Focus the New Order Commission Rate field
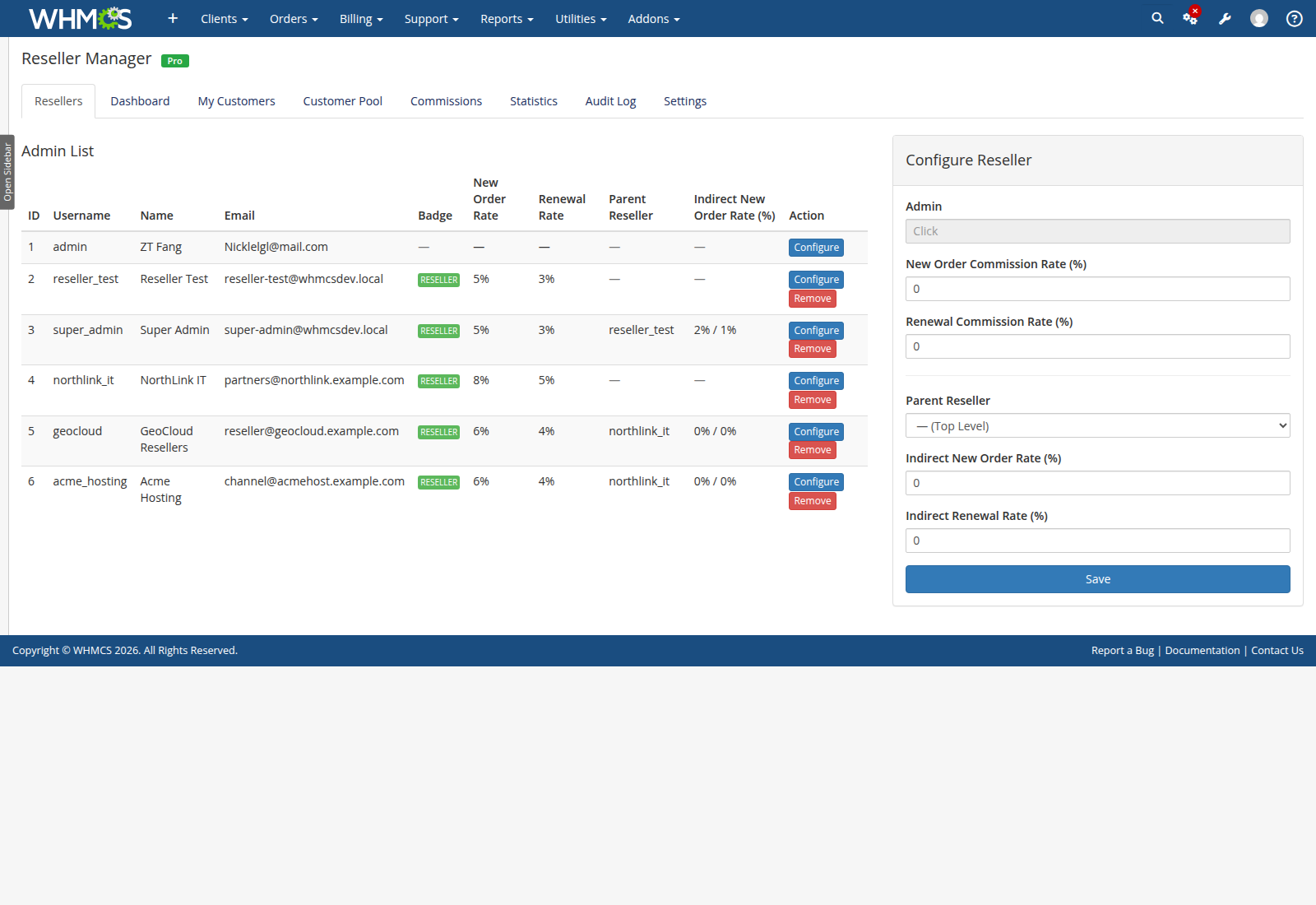Image resolution: width=1316 pixels, height=905 pixels. [x=1097, y=289]
